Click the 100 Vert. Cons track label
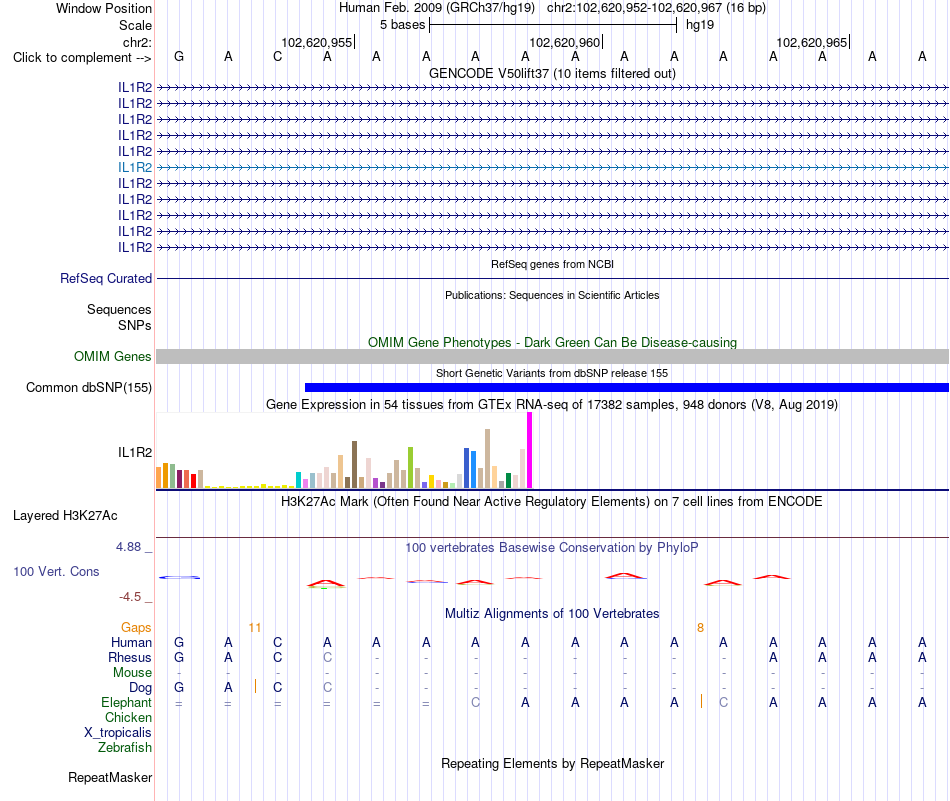This screenshot has width=950, height=801. (56, 571)
